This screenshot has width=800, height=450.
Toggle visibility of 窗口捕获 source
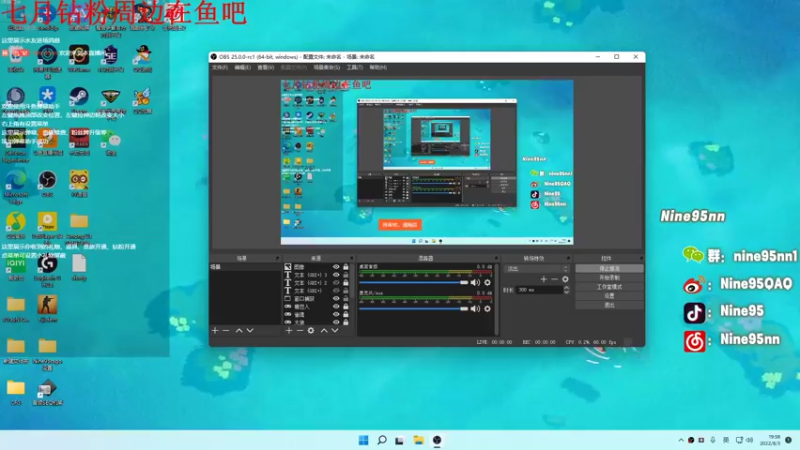[x=336, y=298]
